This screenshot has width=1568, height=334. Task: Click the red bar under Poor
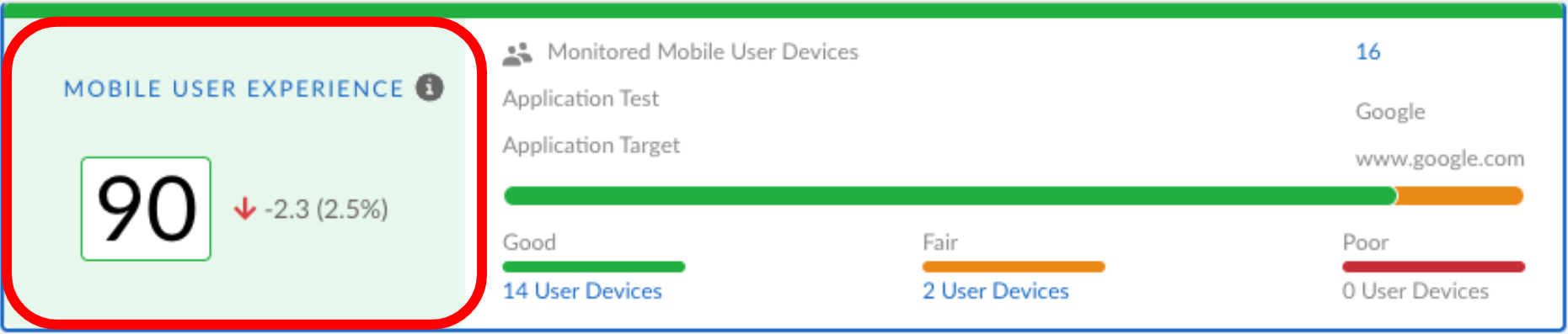[x=1433, y=267]
